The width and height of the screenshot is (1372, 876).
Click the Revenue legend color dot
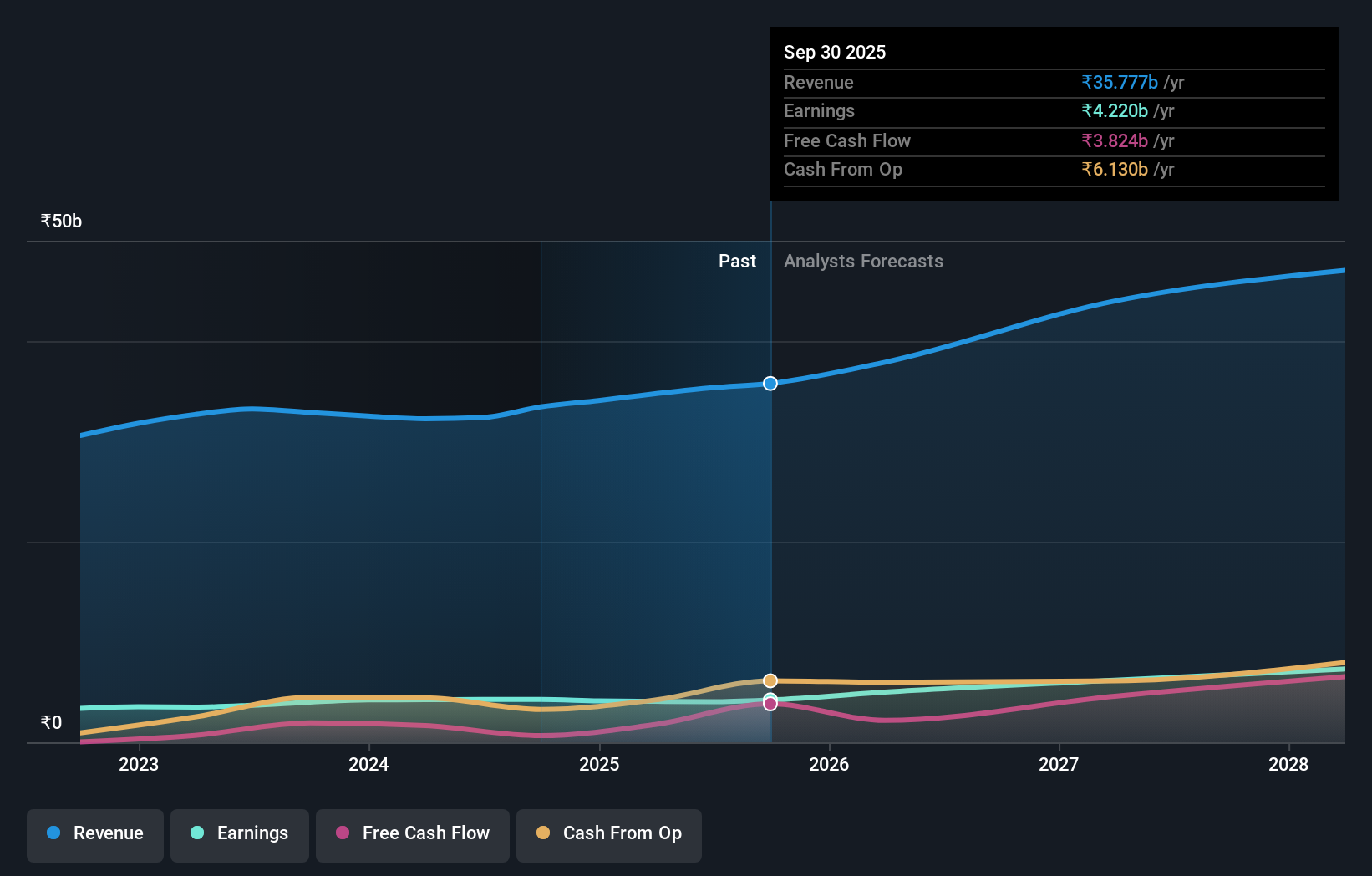(x=52, y=833)
